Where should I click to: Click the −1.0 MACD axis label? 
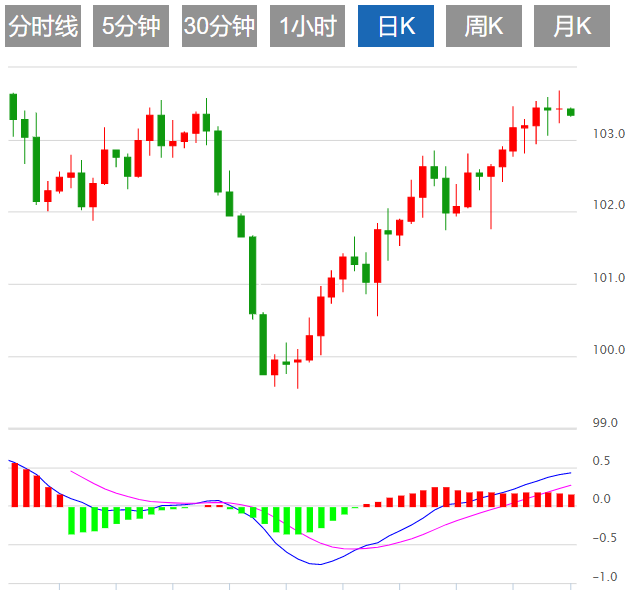[605, 577]
